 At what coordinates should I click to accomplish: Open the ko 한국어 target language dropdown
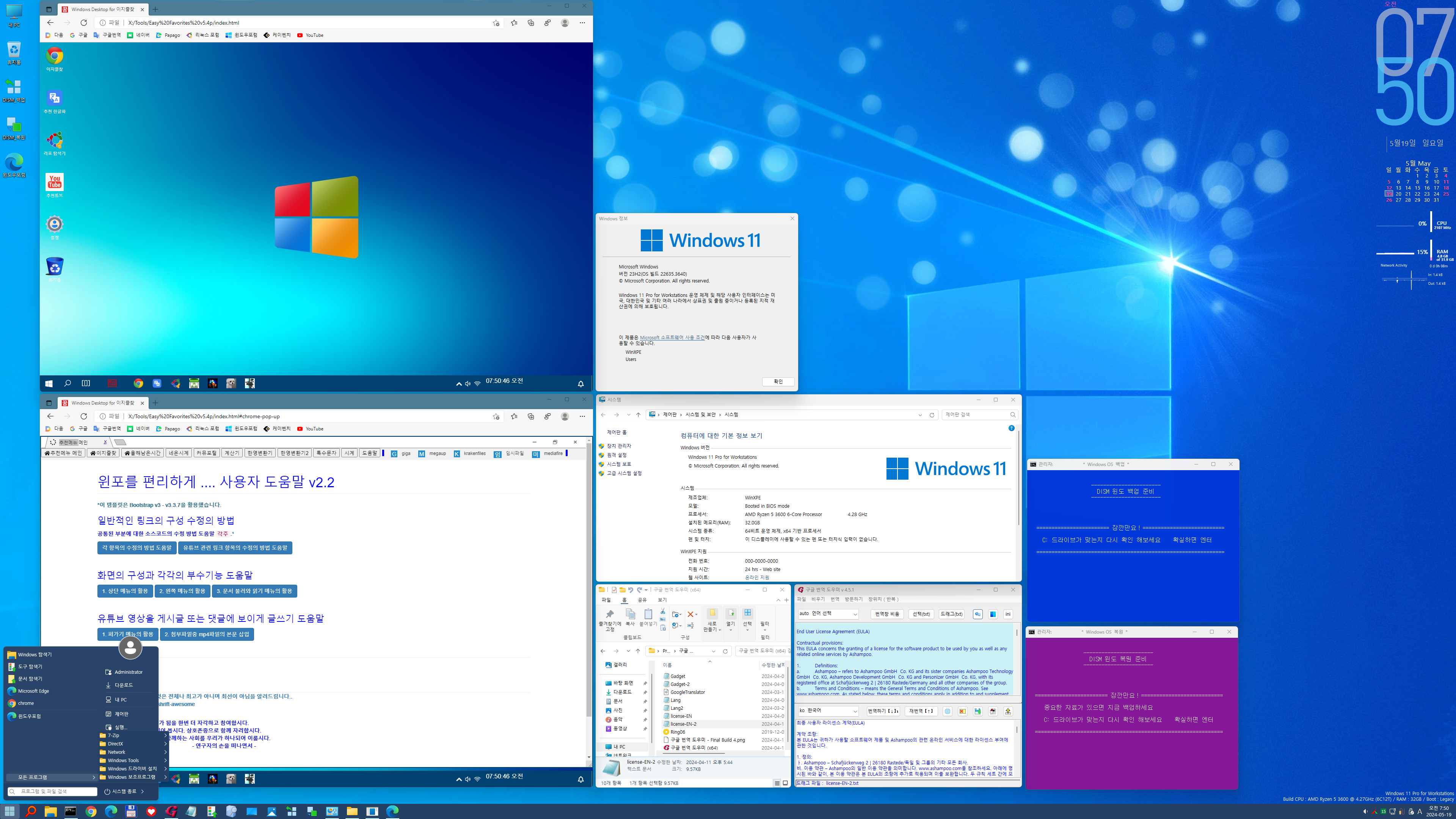(x=828, y=711)
